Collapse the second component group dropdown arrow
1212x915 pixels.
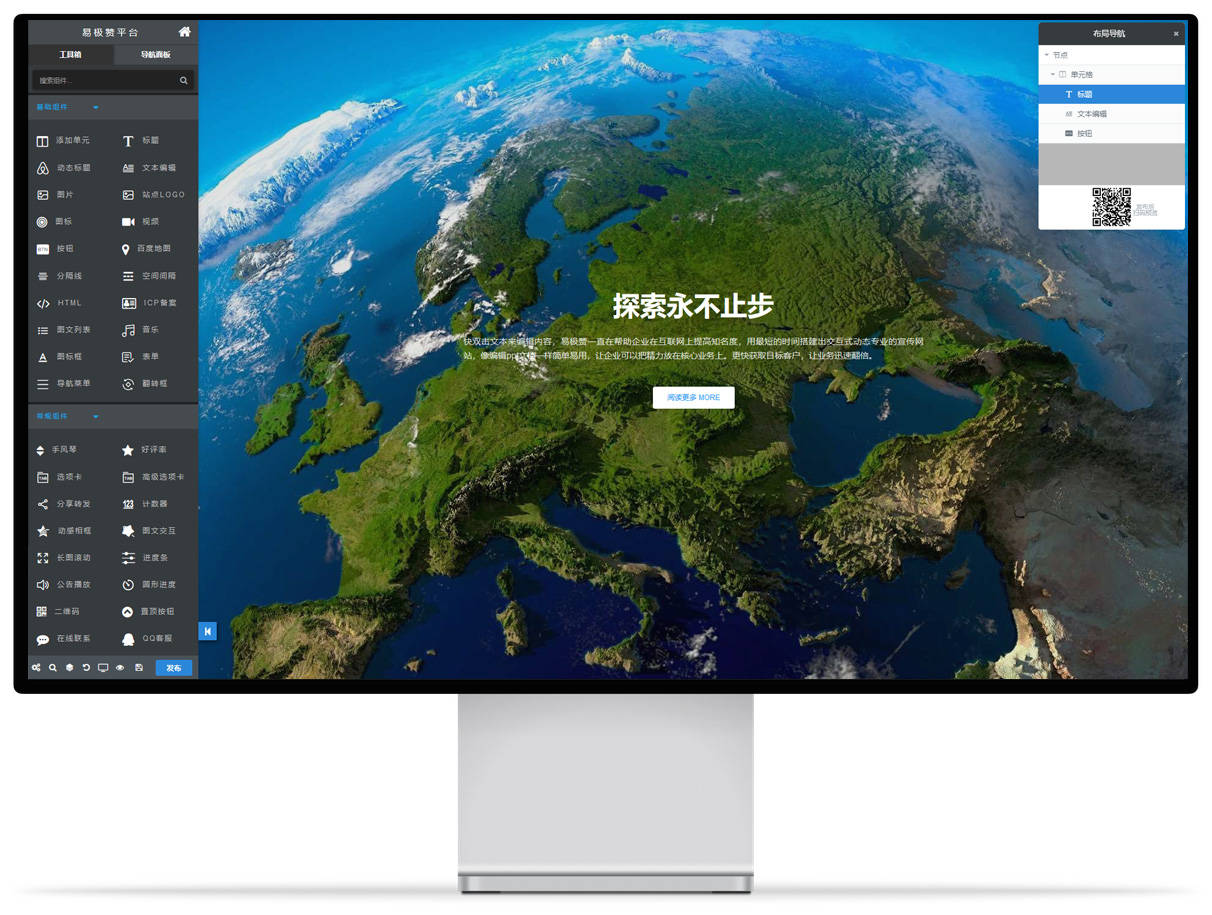tap(96, 416)
